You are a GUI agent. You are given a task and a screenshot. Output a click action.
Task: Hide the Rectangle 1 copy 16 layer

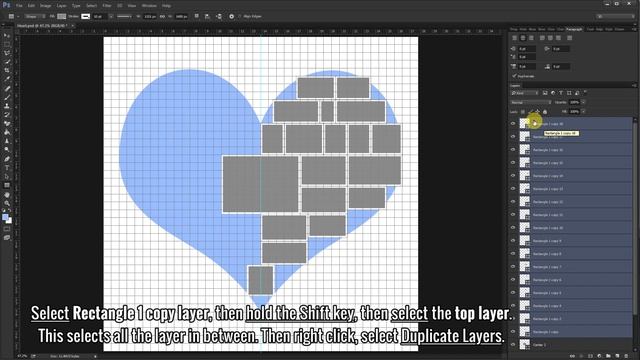(513, 150)
